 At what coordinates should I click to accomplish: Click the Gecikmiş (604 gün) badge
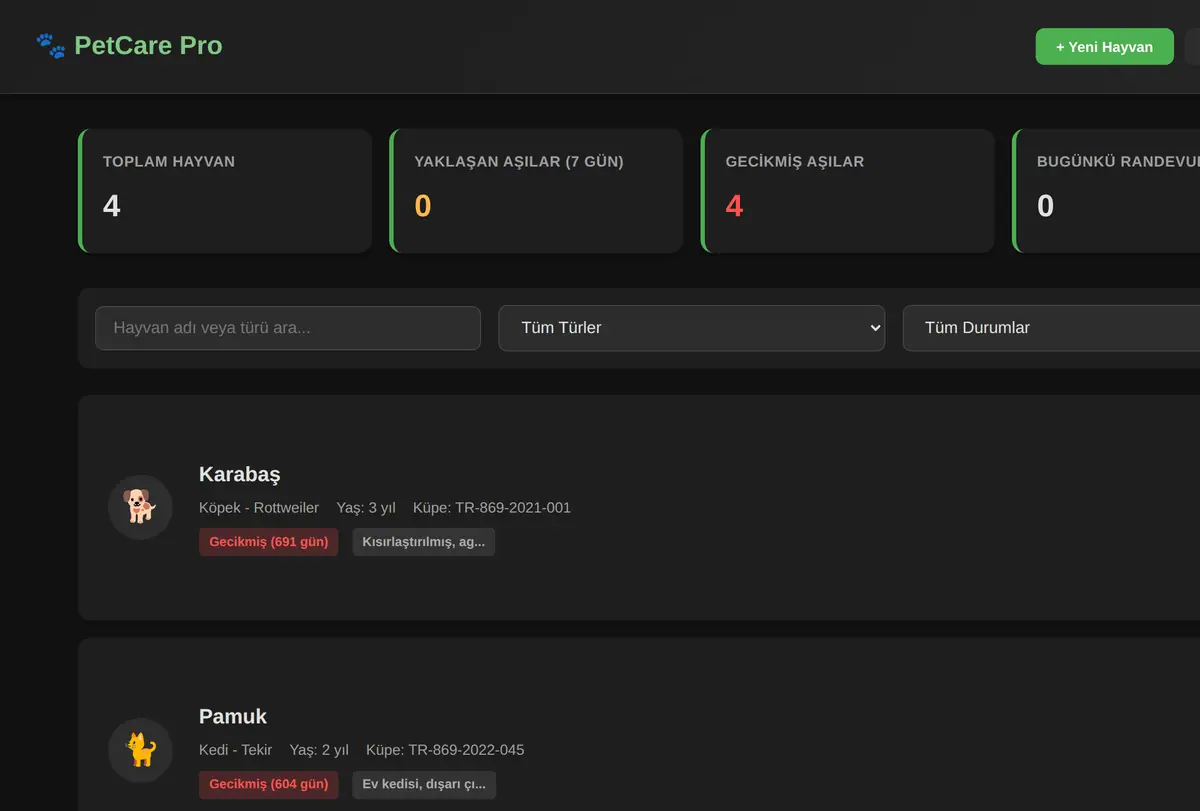[x=269, y=785]
